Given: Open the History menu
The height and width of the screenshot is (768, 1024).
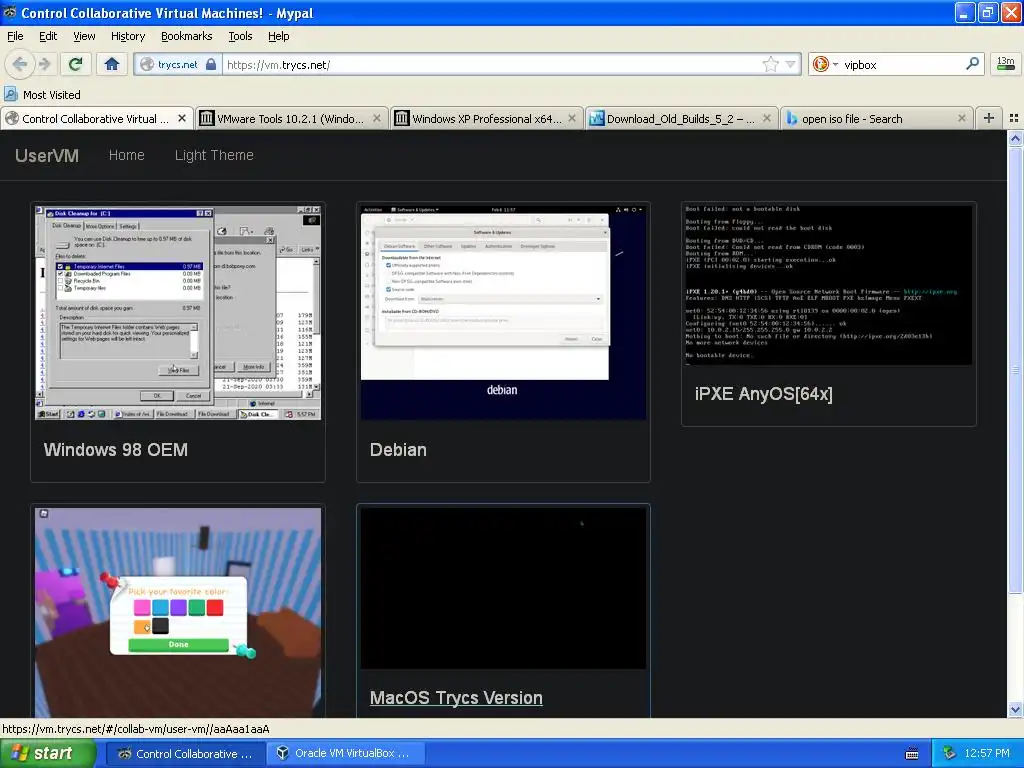Looking at the screenshot, I should coord(128,36).
